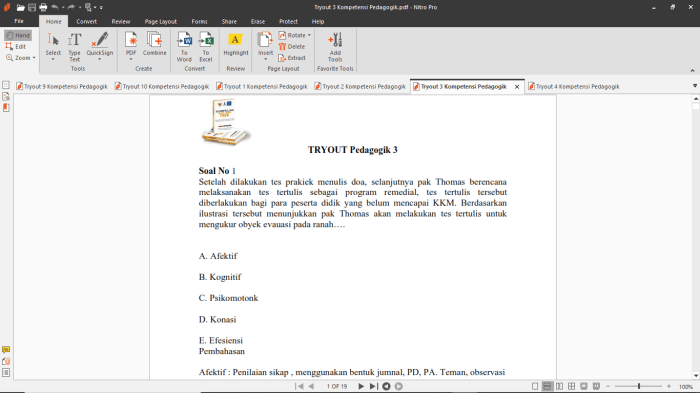Open the Pages panel in left sidebar
The image size is (700, 393).
click(6, 85)
